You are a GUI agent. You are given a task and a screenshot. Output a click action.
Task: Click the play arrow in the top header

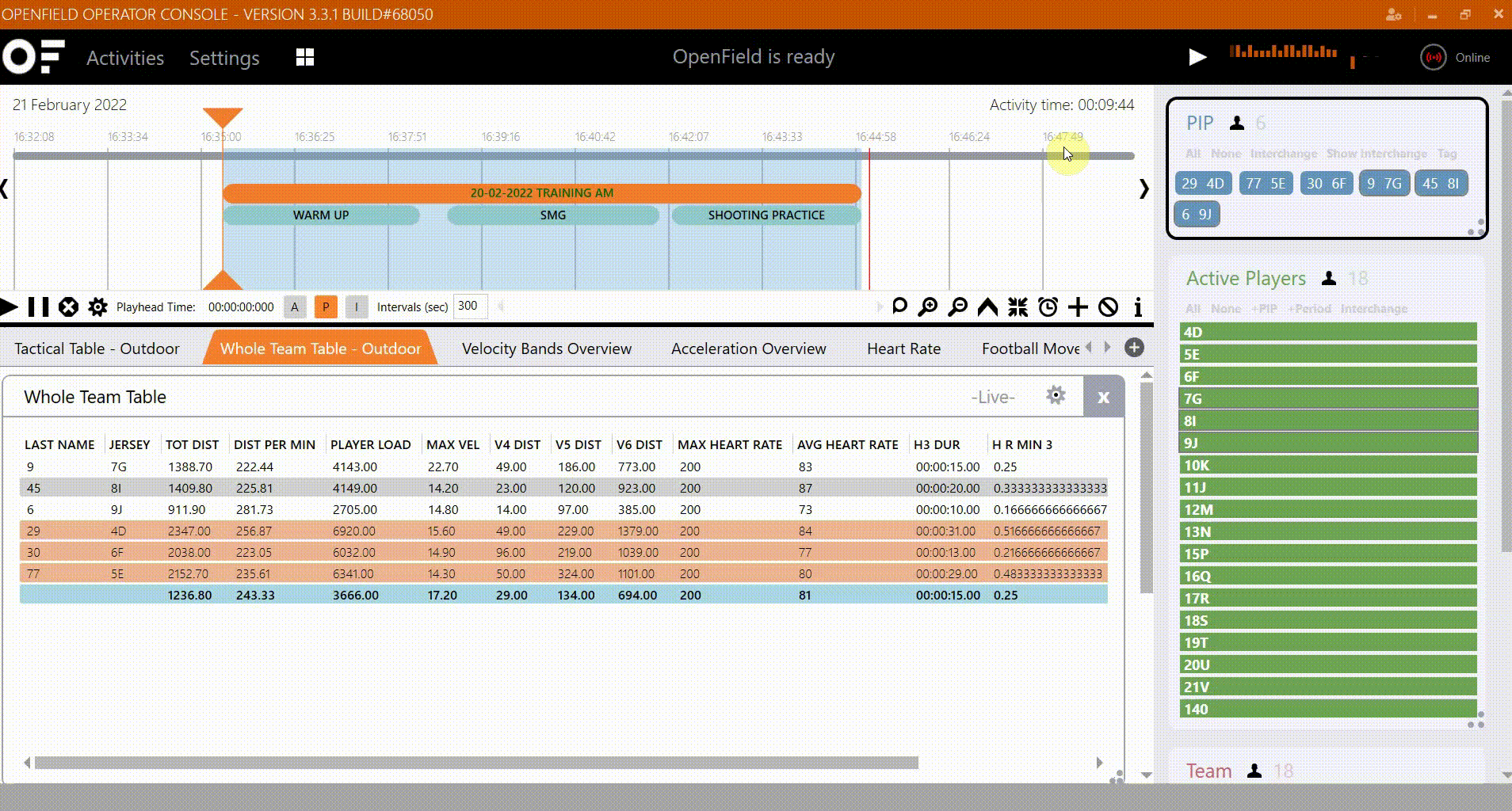tap(1197, 57)
